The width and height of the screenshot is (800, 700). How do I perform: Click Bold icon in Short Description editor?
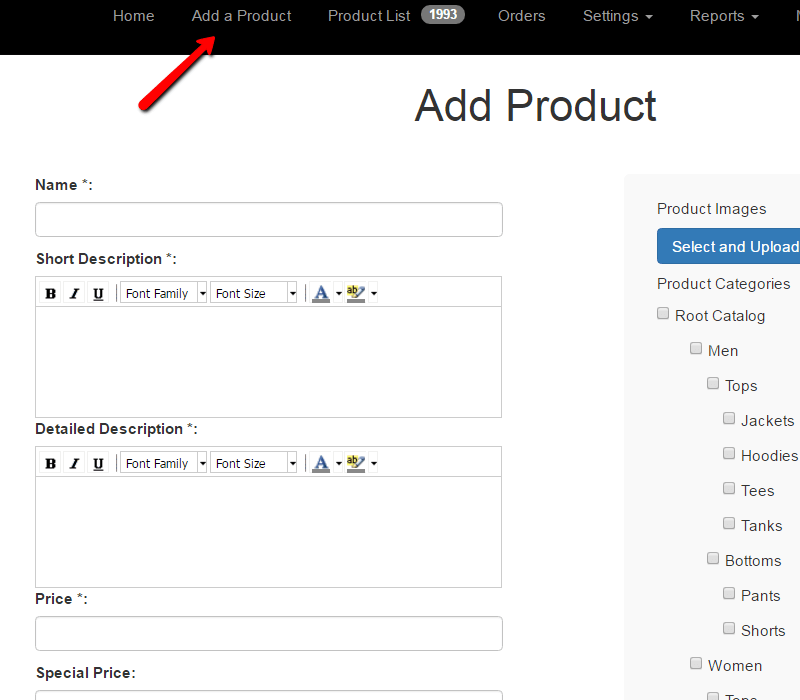pos(50,293)
